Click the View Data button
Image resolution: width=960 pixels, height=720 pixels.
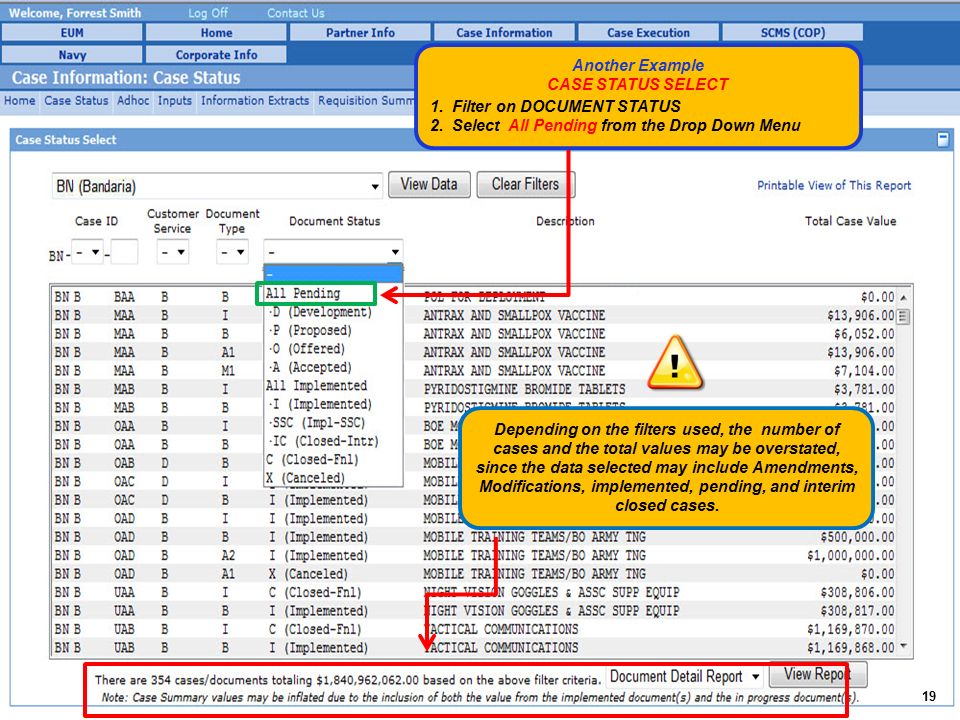pos(429,184)
